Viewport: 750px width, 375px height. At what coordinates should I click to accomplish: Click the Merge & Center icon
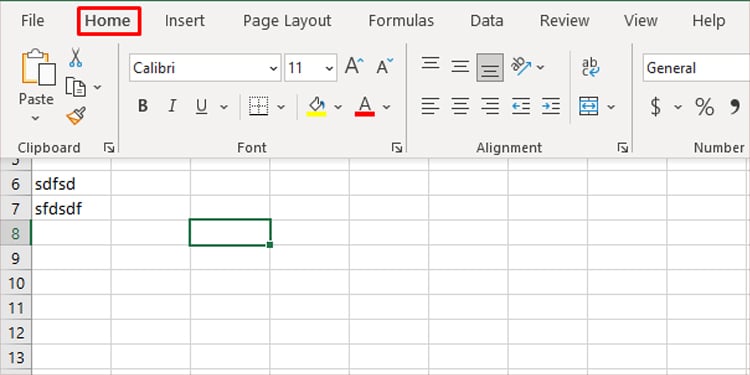click(589, 106)
